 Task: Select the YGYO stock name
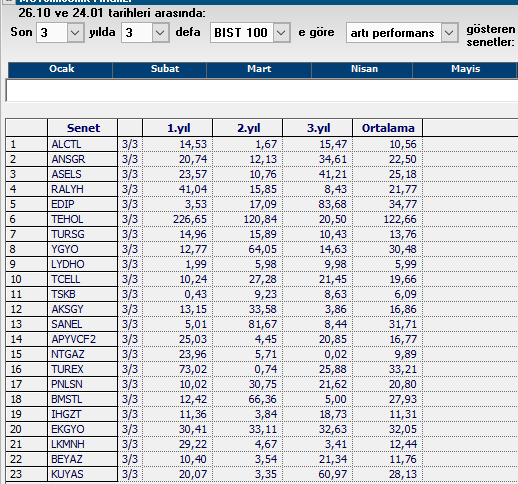(65, 249)
